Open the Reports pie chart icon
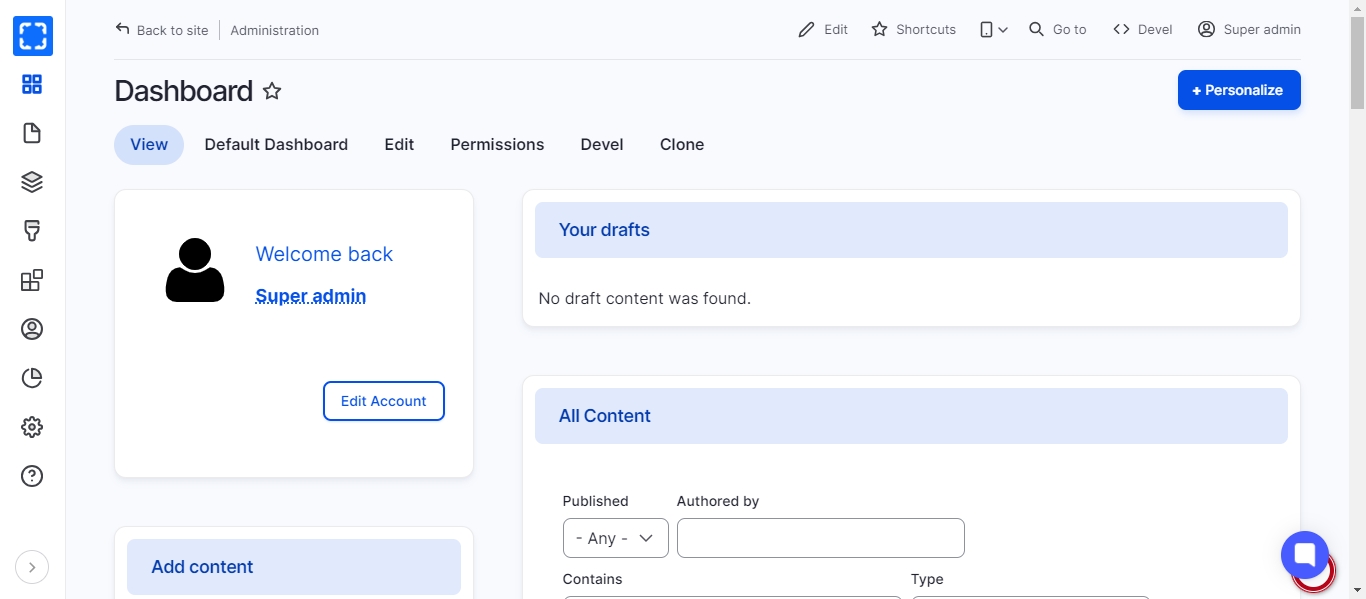The width and height of the screenshot is (1366, 599). 32,378
